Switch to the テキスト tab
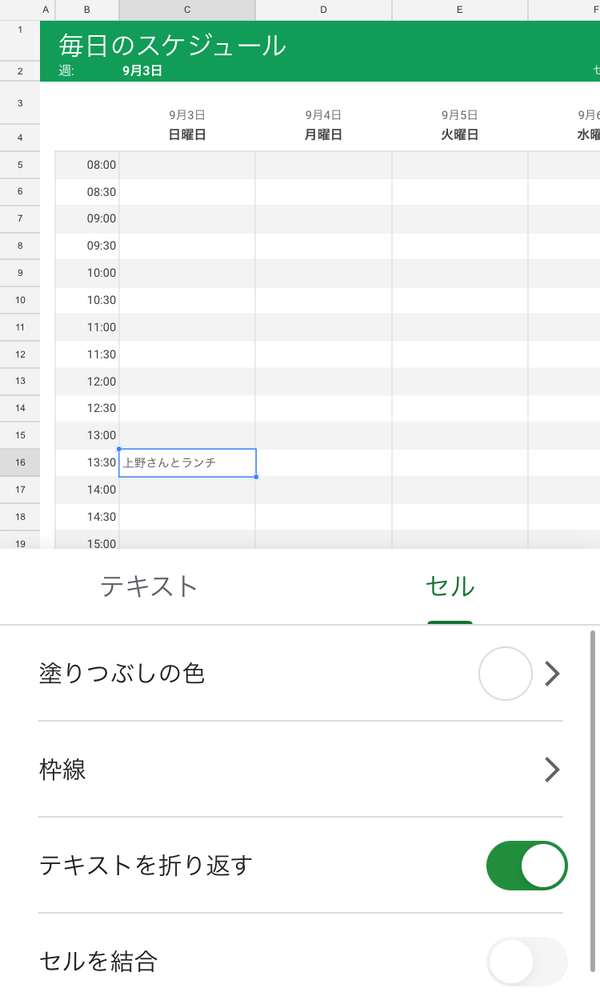Image resolution: width=600 pixels, height=1008 pixels. 149,586
